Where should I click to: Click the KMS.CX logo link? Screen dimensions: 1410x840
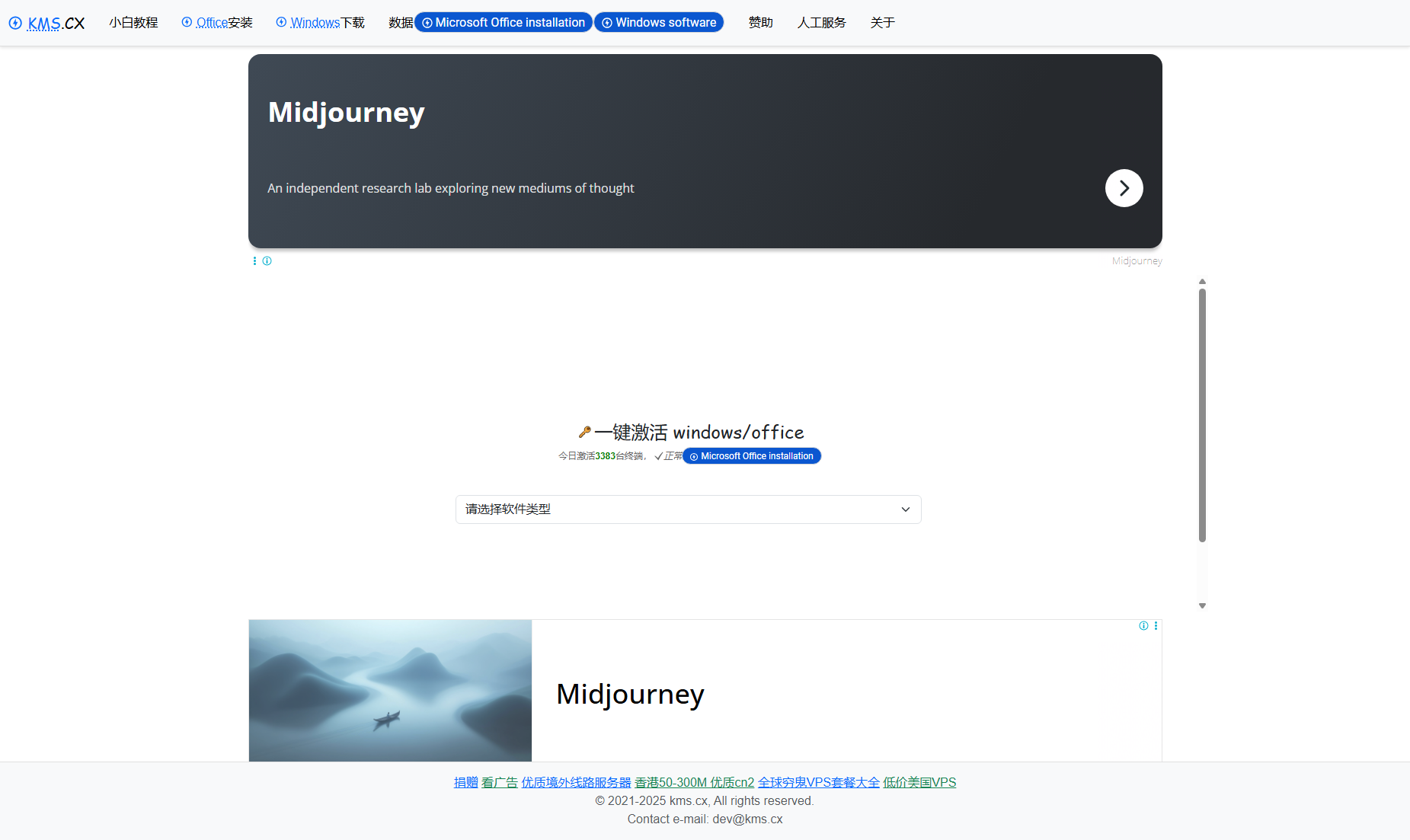(47, 23)
